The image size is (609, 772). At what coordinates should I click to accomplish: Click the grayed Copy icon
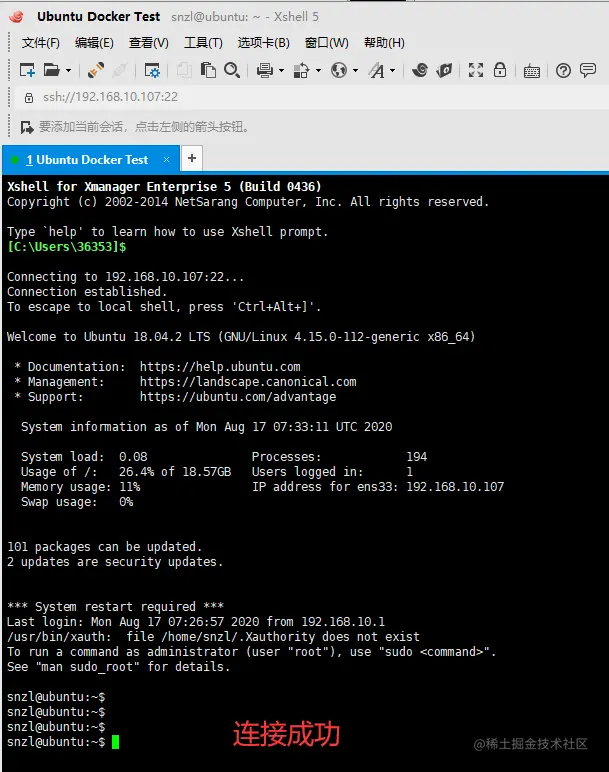(x=184, y=70)
